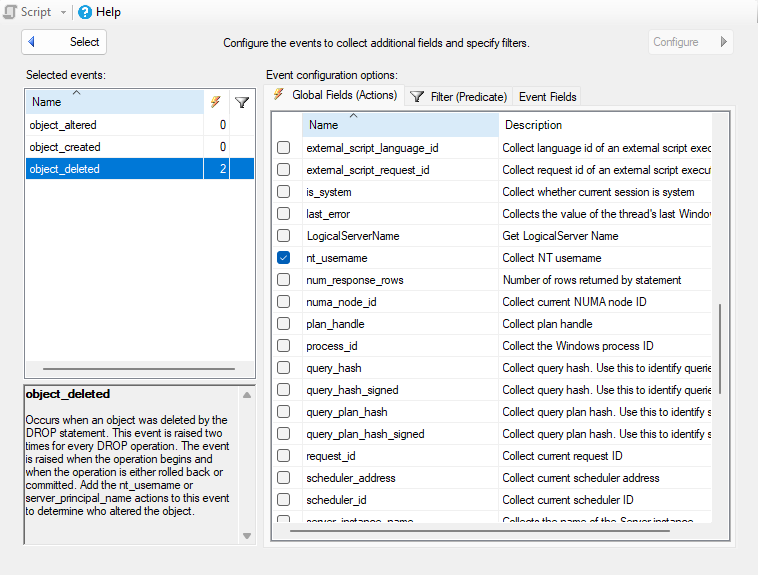Select the nt_username field name
The image size is (758, 575).
click(337, 258)
